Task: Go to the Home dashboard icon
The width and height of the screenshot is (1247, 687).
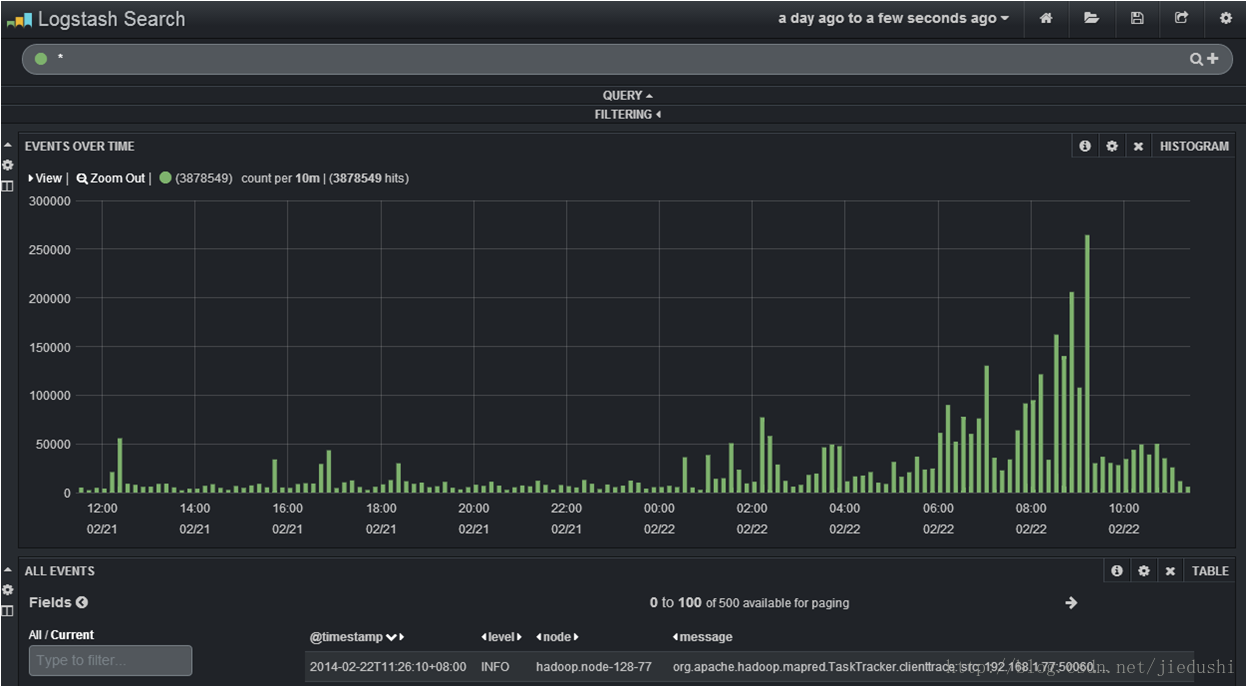Action: click(x=1046, y=18)
